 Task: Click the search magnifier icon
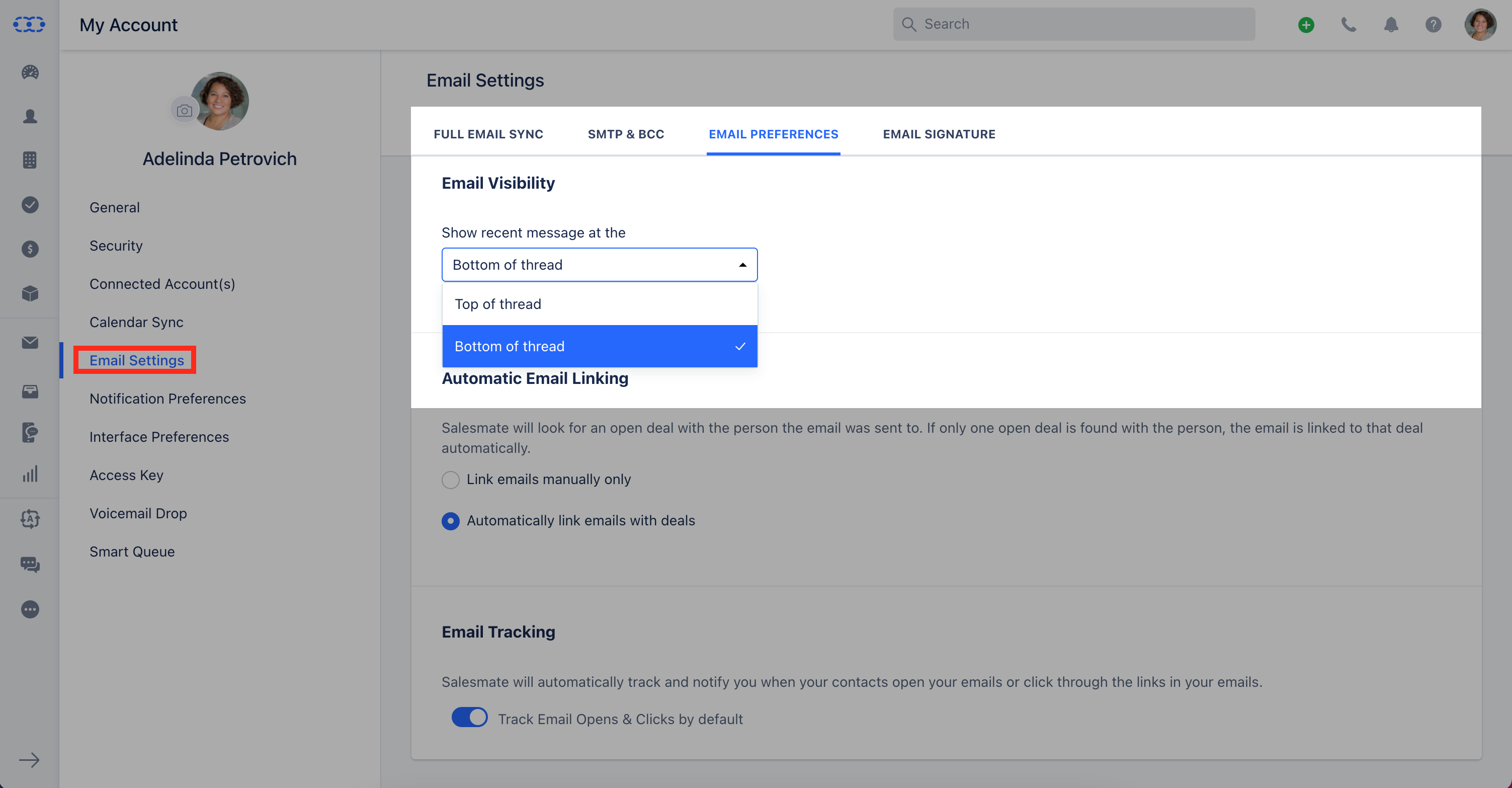[909, 24]
